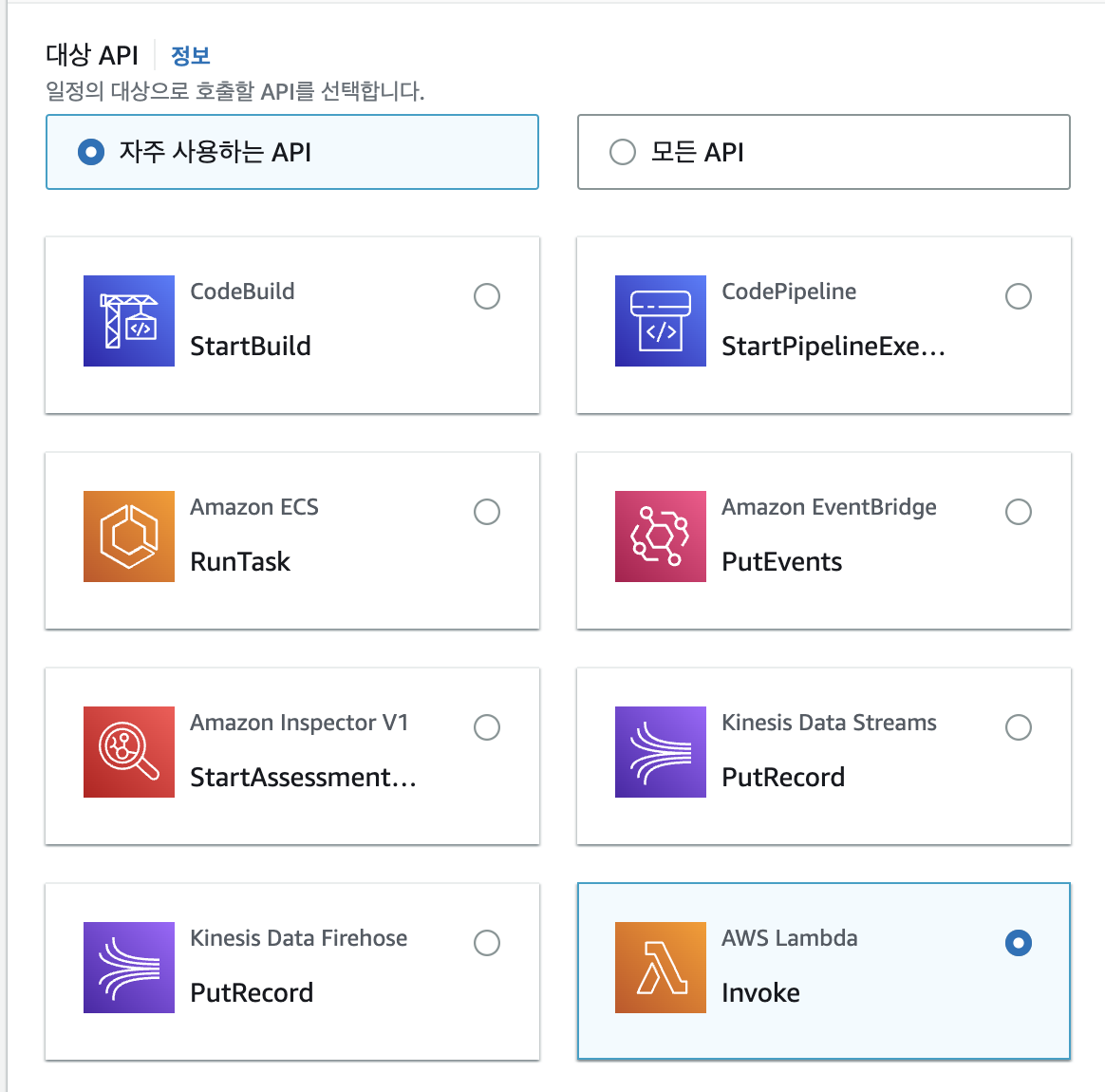Select the 자주 사용하는 API radio option
The width and height of the screenshot is (1105, 1092).
pyautogui.click(x=91, y=152)
